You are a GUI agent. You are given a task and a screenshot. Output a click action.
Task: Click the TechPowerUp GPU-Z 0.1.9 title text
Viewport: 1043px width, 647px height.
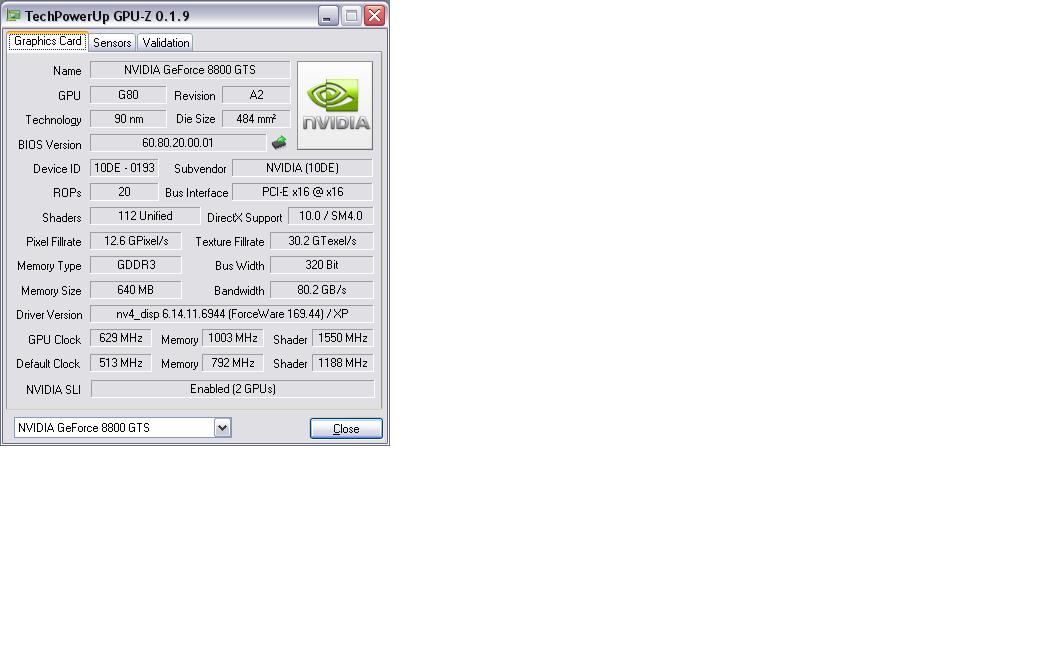coord(107,16)
